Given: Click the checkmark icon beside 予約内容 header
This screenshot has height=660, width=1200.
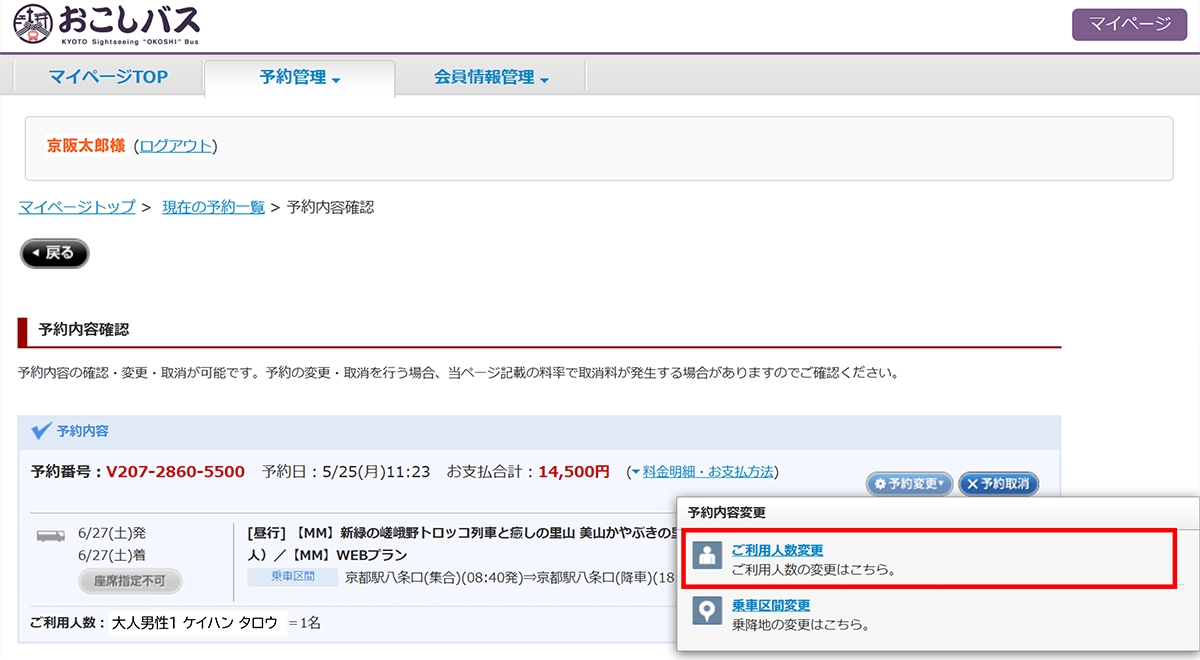Looking at the screenshot, I should point(41,431).
